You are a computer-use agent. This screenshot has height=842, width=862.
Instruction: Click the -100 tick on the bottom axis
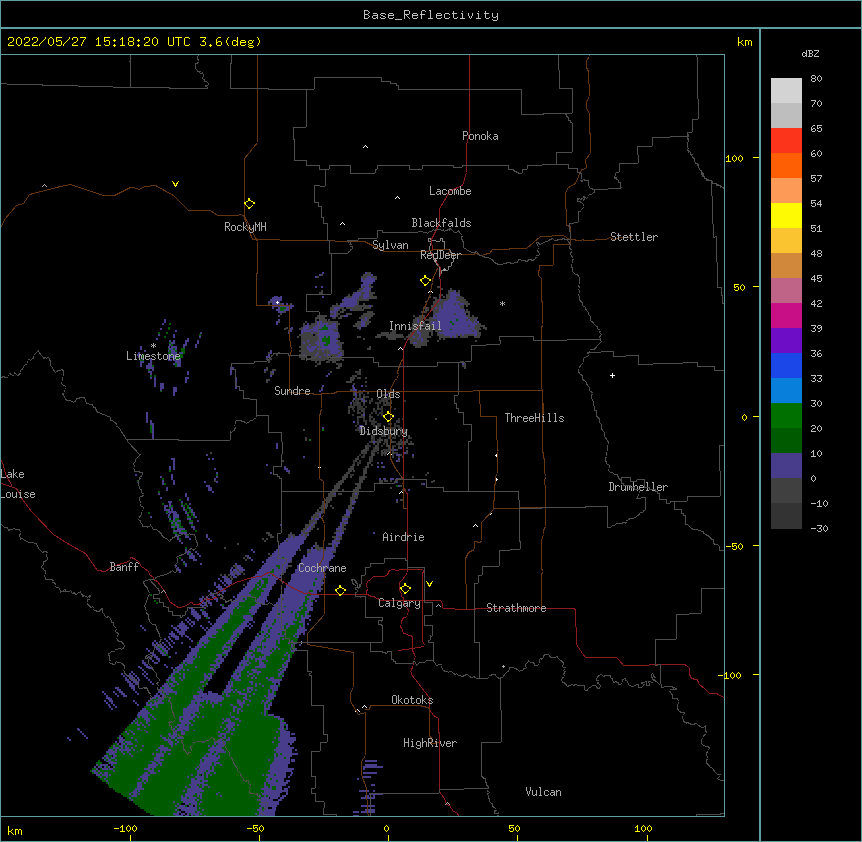[x=125, y=828]
